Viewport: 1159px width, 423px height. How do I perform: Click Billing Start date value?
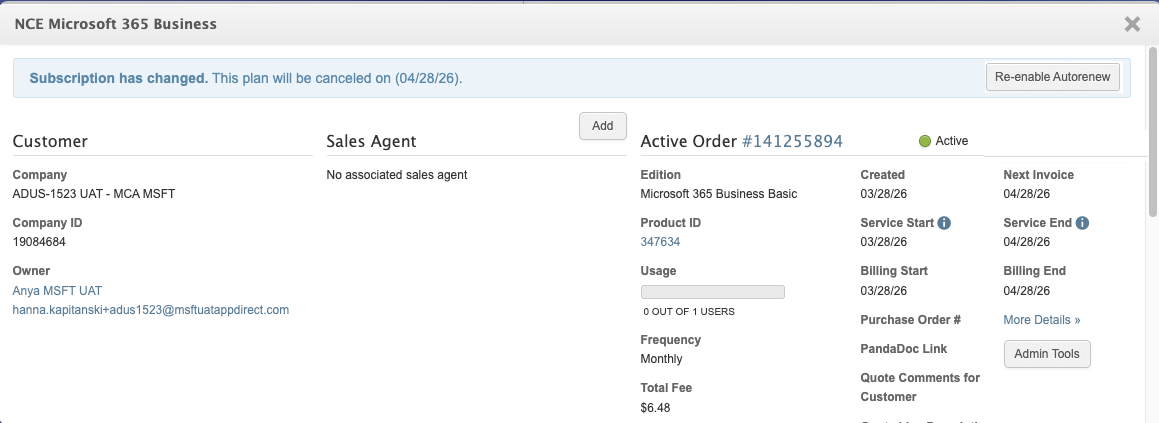883,291
